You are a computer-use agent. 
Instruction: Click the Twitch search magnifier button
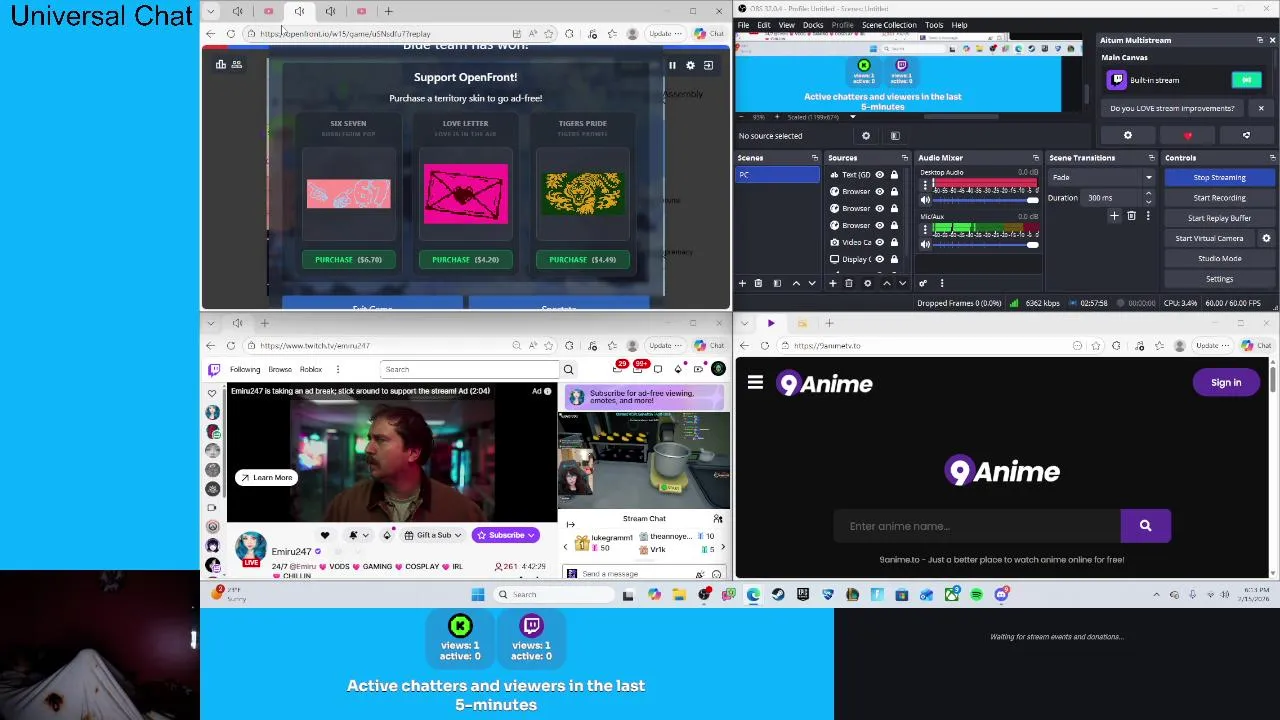tap(568, 370)
